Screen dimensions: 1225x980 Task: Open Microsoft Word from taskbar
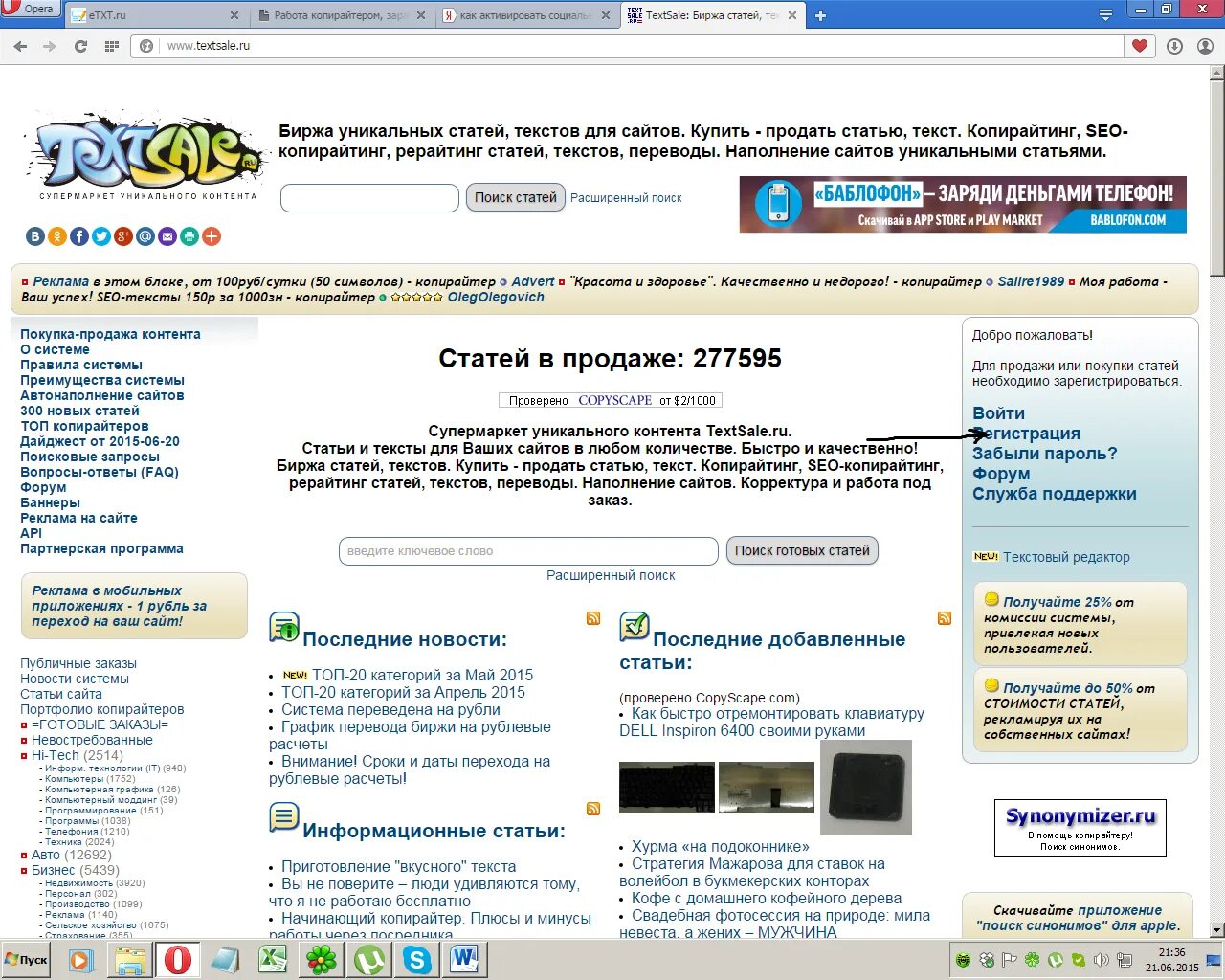(465, 959)
